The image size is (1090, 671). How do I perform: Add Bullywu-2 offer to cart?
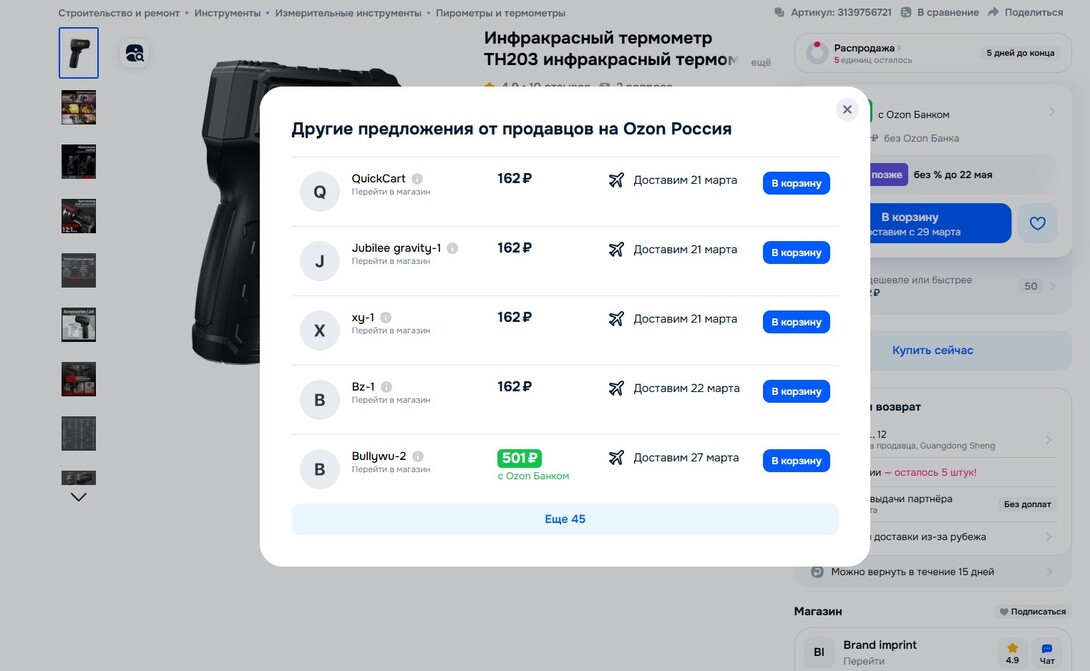[x=796, y=461]
